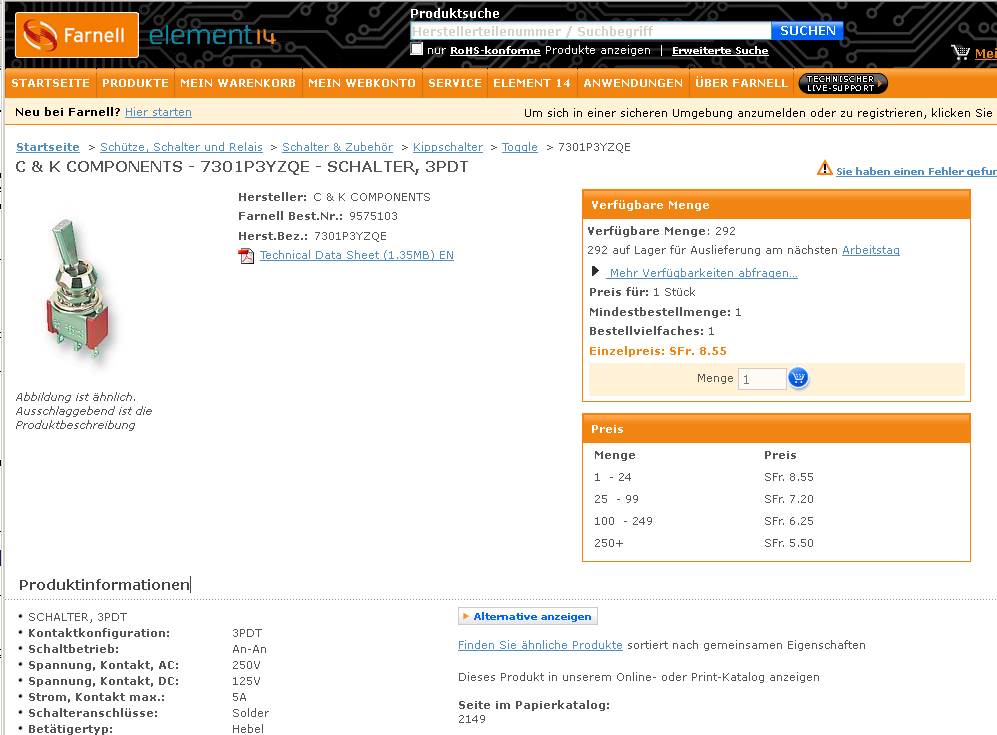The height and width of the screenshot is (735, 997).
Task: Open Mein Warenkorb menu tab
Action: (x=238, y=83)
